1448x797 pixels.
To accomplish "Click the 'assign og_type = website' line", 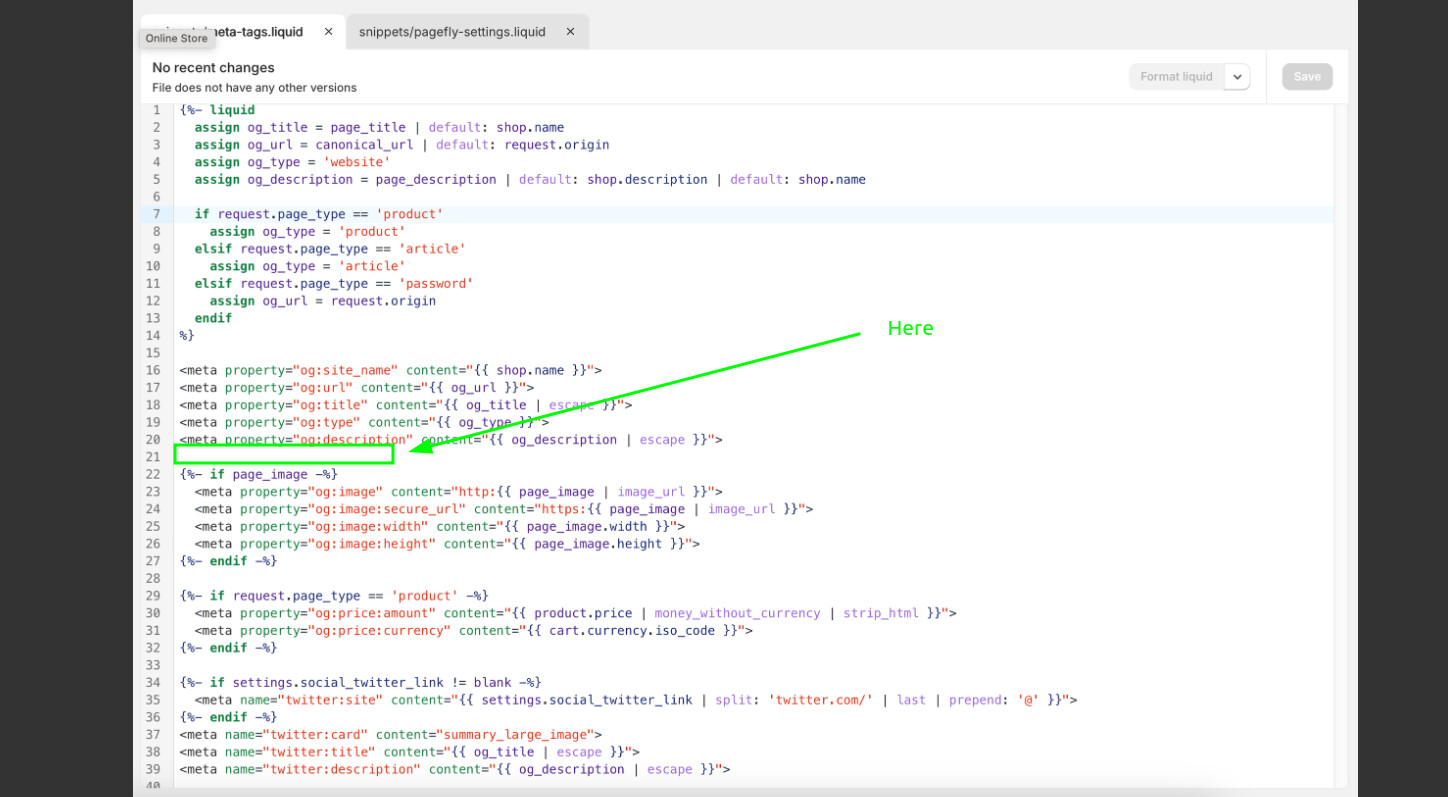I will [x=292, y=162].
